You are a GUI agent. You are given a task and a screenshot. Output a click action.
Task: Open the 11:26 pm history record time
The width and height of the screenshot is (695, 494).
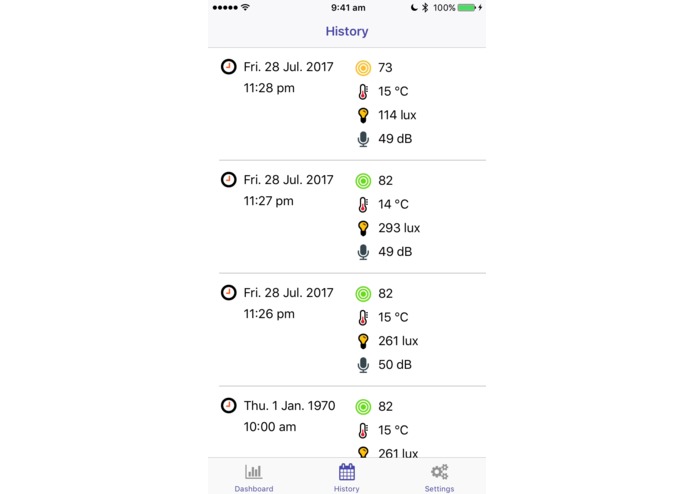(x=269, y=314)
